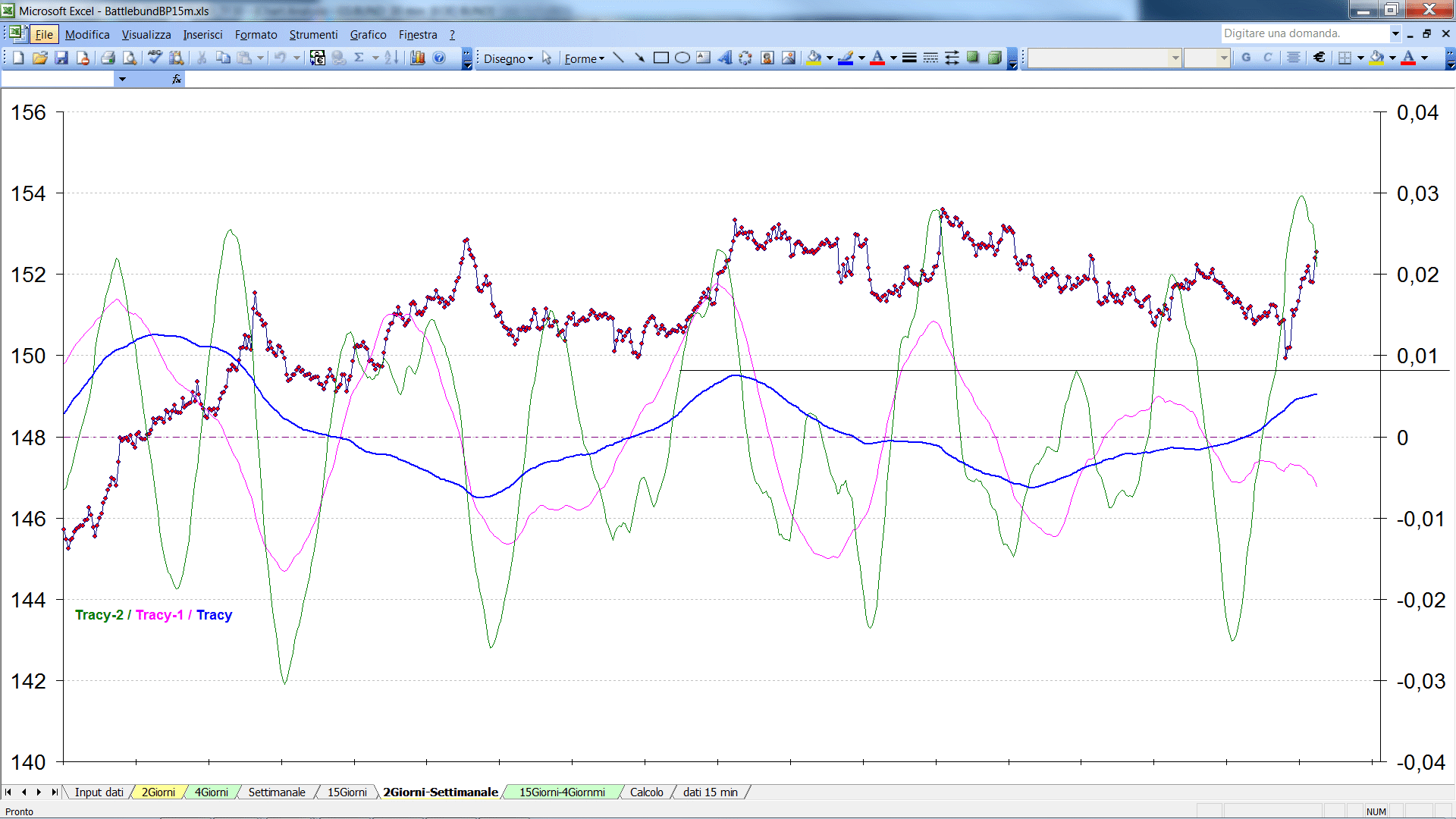
Task: Open the Finestra menu
Action: [x=418, y=35]
